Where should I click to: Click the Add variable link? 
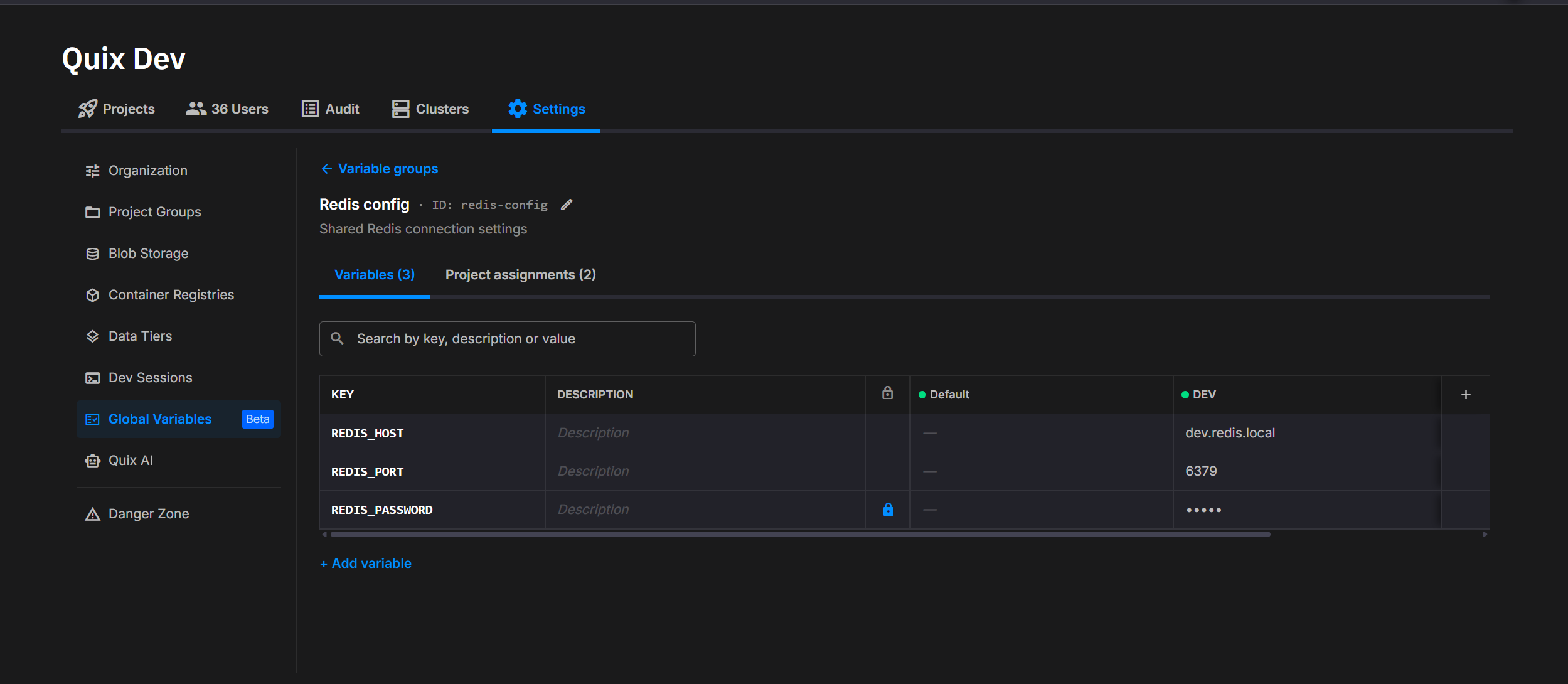coord(366,564)
